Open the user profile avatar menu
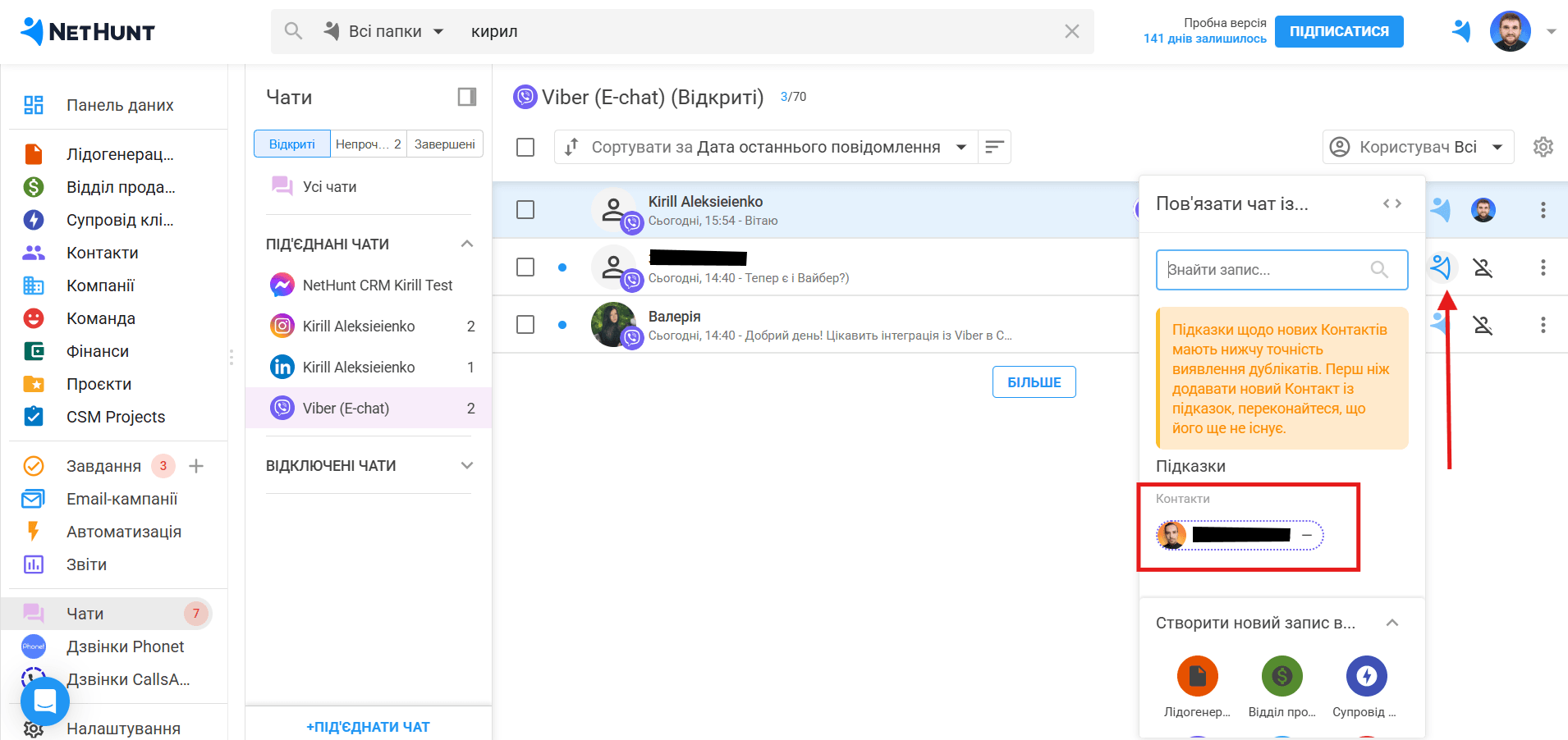The height and width of the screenshot is (740, 1568). coord(1511,31)
